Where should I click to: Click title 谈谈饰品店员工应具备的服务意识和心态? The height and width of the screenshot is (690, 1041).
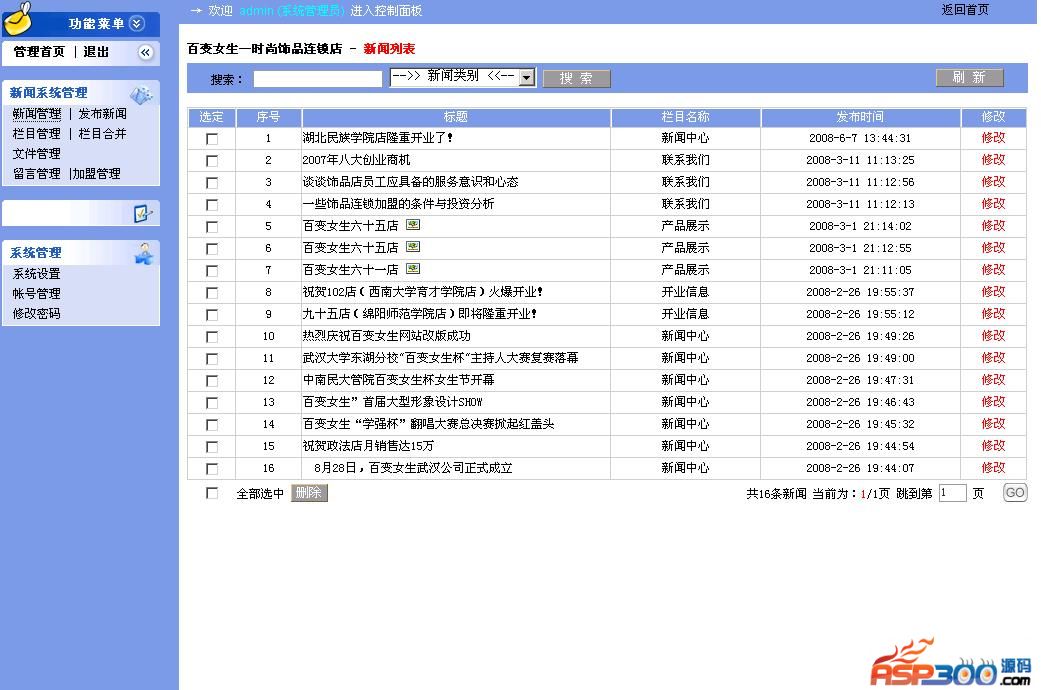pyautogui.click(x=410, y=182)
